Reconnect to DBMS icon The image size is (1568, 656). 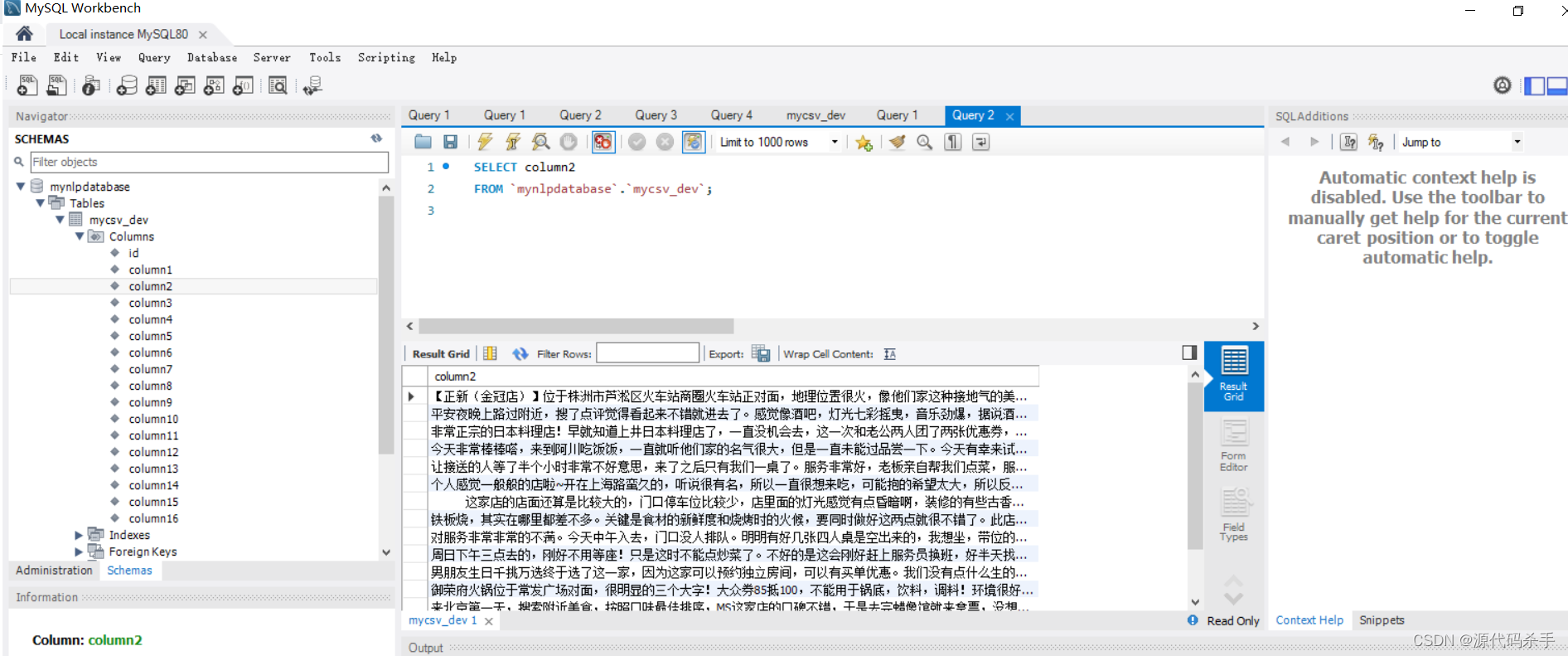pos(312,85)
